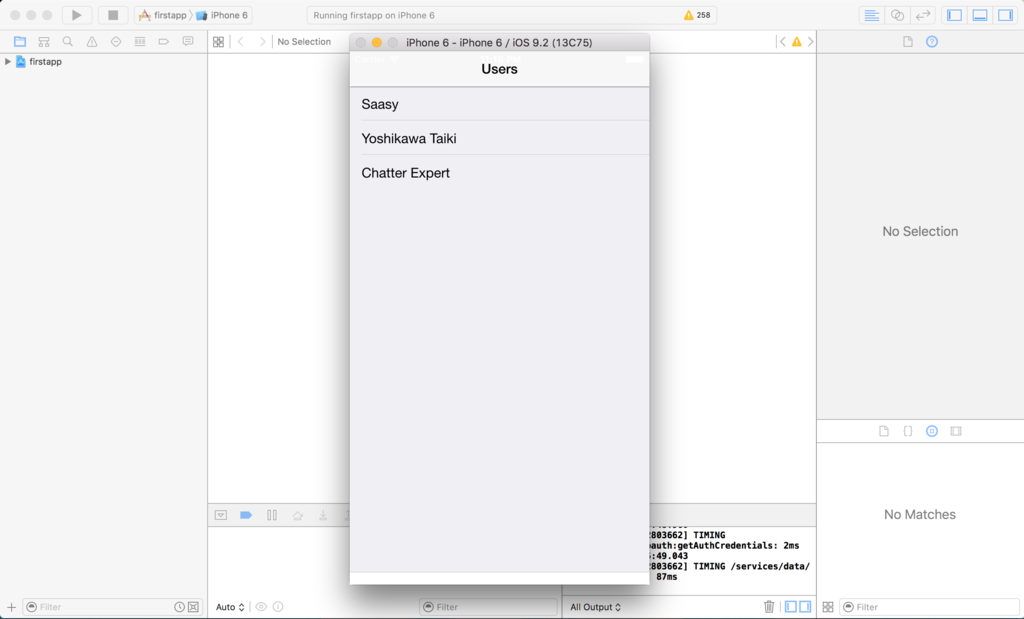Viewport: 1024px width, 619px height.
Task: Show the Object library
Action: click(x=932, y=431)
